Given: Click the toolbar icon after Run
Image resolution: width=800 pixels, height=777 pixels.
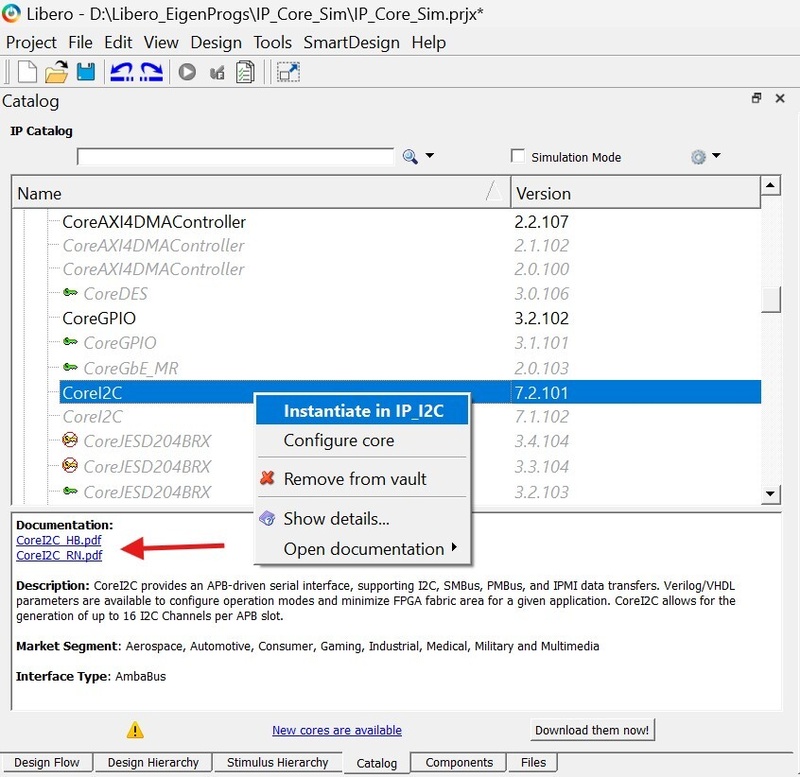Looking at the screenshot, I should tap(217, 73).
